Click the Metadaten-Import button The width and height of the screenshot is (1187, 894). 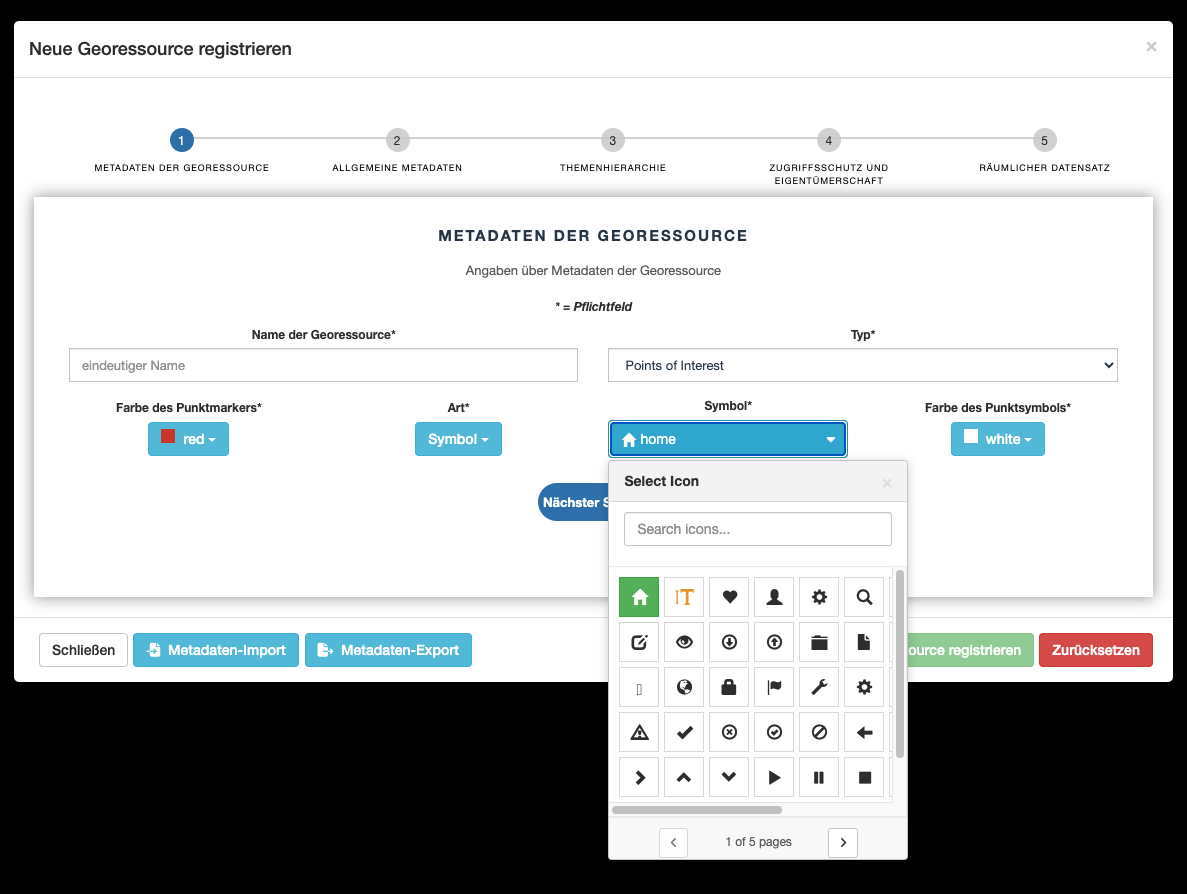[216, 650]
